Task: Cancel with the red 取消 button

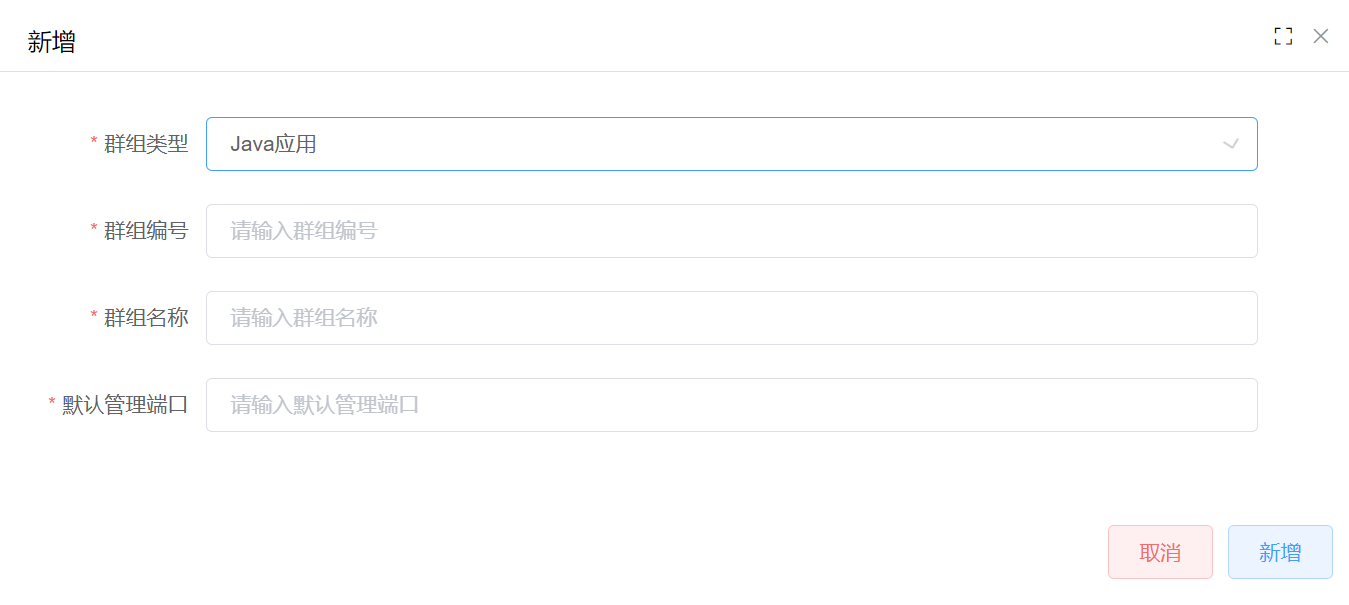Action: point(1160,552)
